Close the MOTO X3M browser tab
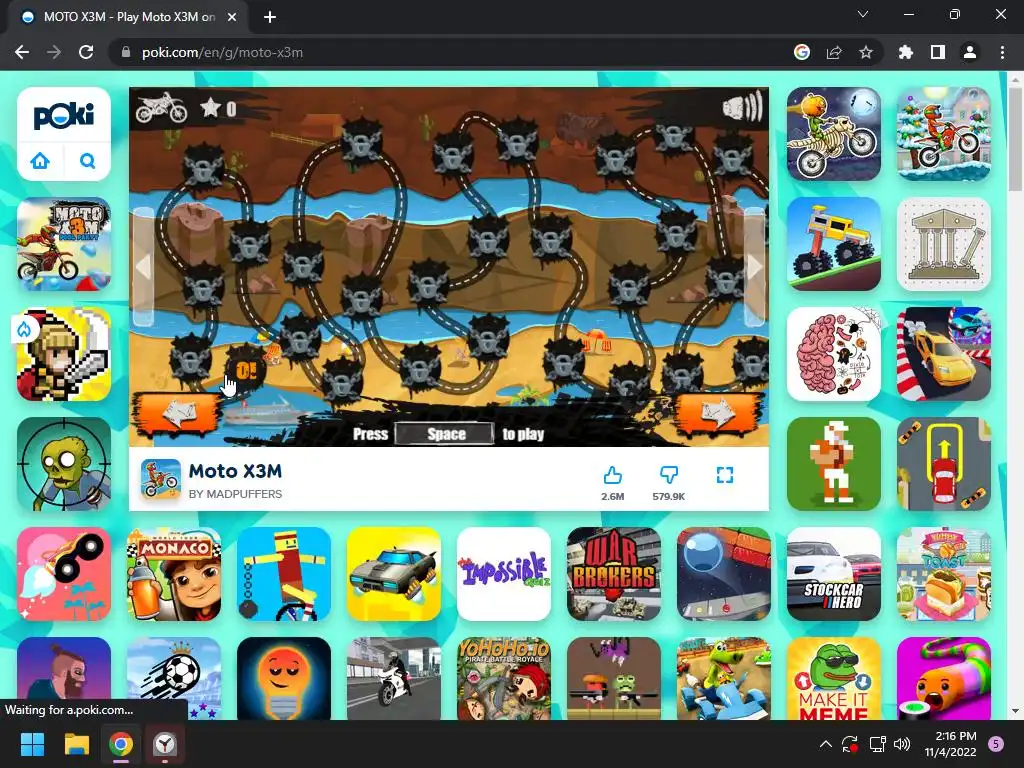The image size is (1024, 768). (x=232, y=17)
